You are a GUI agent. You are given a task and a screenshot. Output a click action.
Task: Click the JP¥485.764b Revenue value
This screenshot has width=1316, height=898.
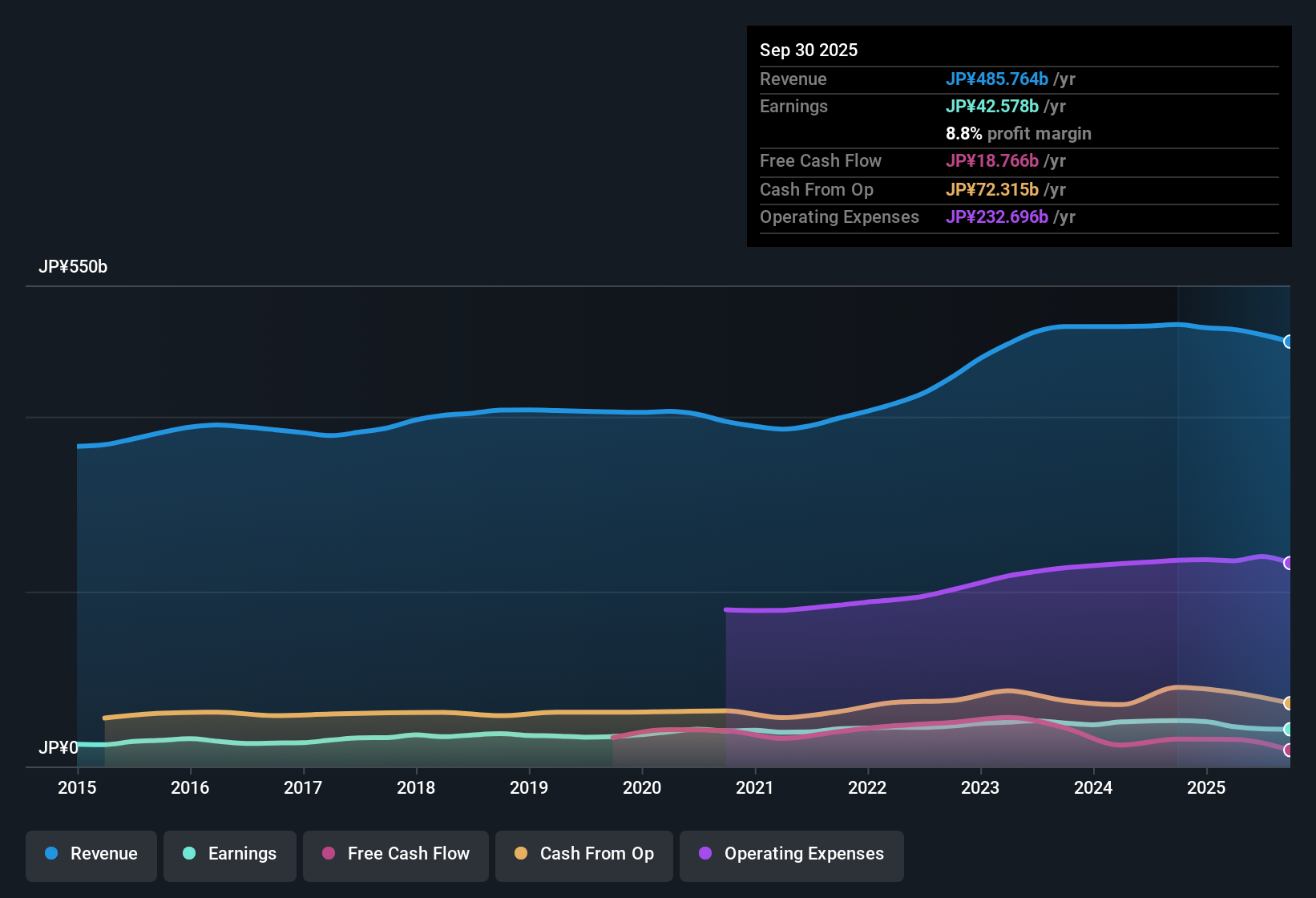click(x=998, y=79)
